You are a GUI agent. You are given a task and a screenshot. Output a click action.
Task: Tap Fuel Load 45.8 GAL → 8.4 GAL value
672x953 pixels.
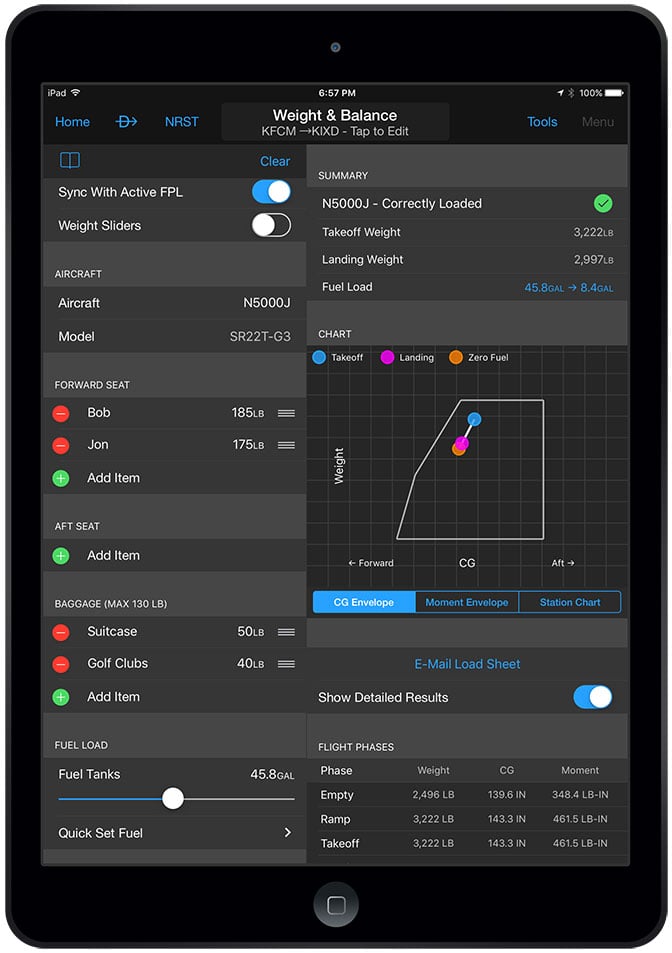tap(569, 287)
